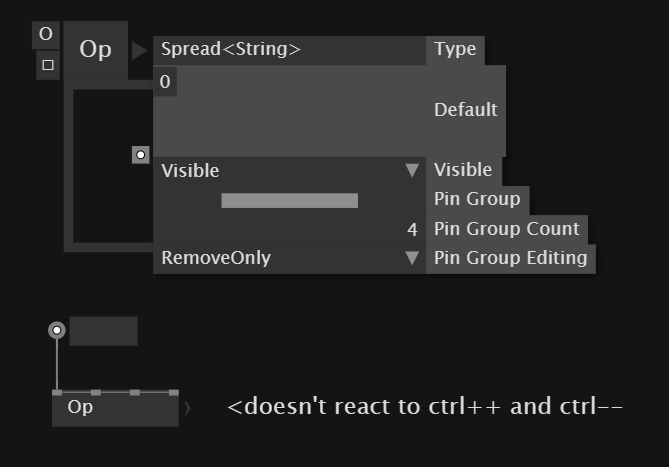Click the right-pointing triangle beside the Op header

[x=139, y=50]
